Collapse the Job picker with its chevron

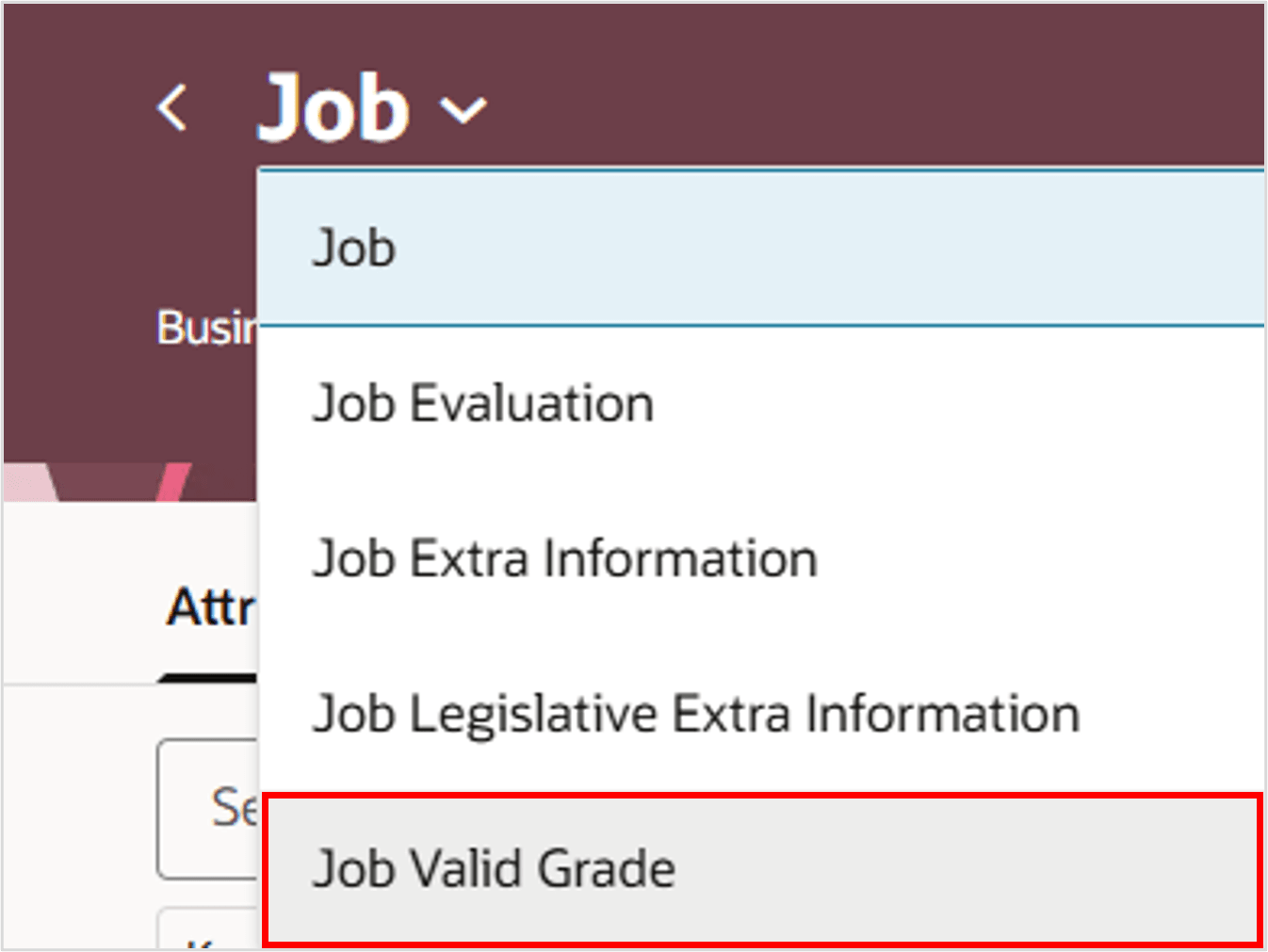[463, 110]
